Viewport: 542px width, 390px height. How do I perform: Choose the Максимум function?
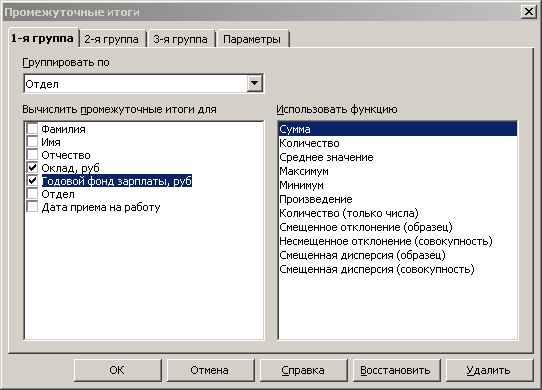click(x=398, y=171)
